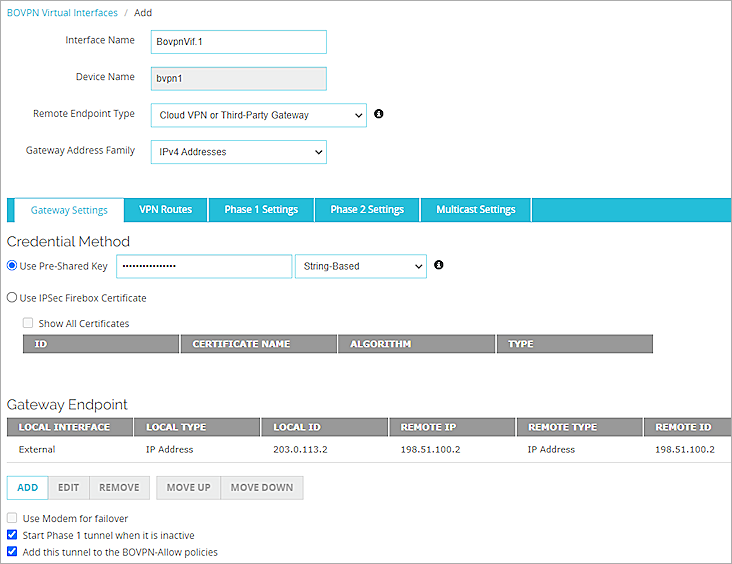The image size is (732, 564).
Task: Uncheck Start Phase 1 tunnel when inactive
Action: (12, 535)
